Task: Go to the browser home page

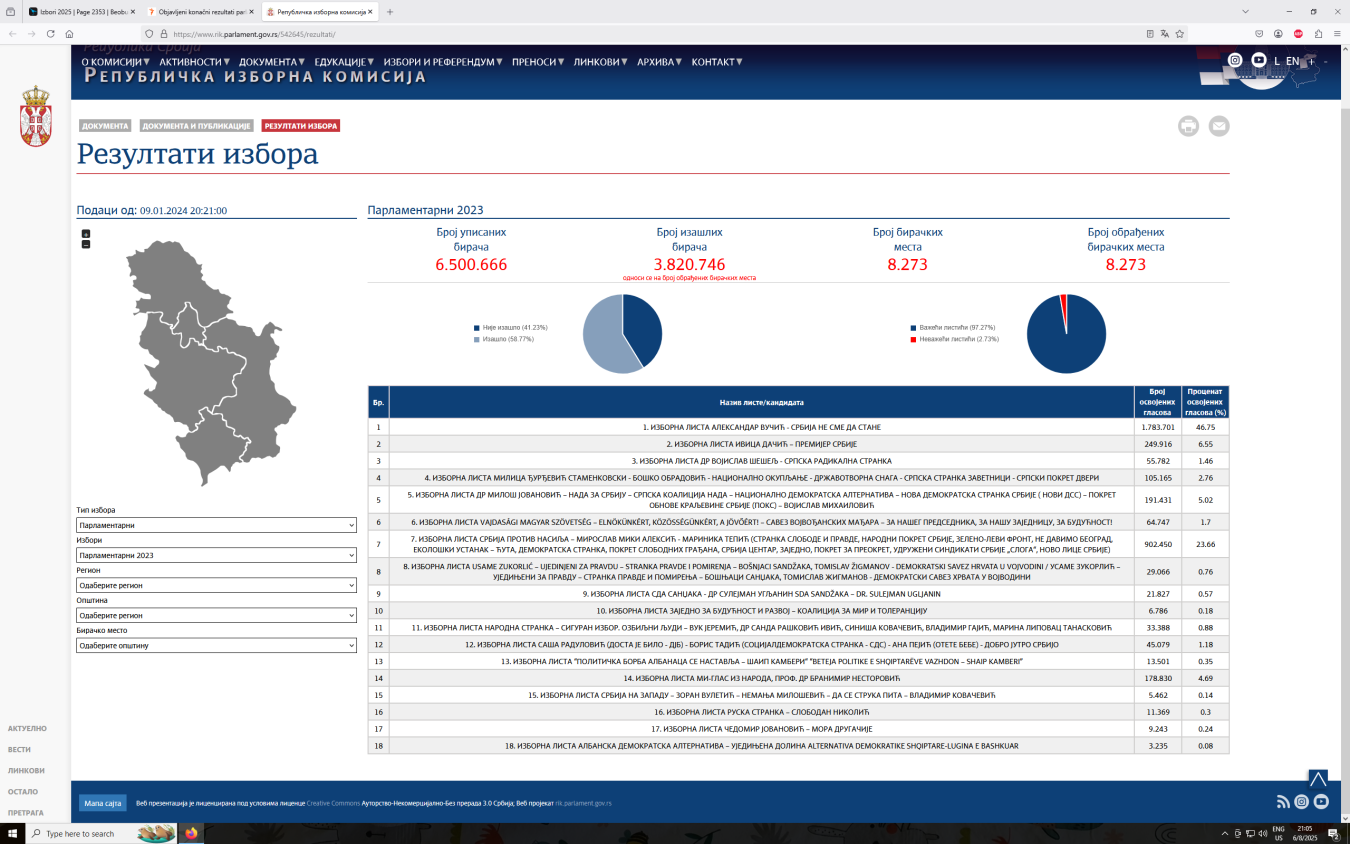Action: pyautogui.click(x=69, y=33)
